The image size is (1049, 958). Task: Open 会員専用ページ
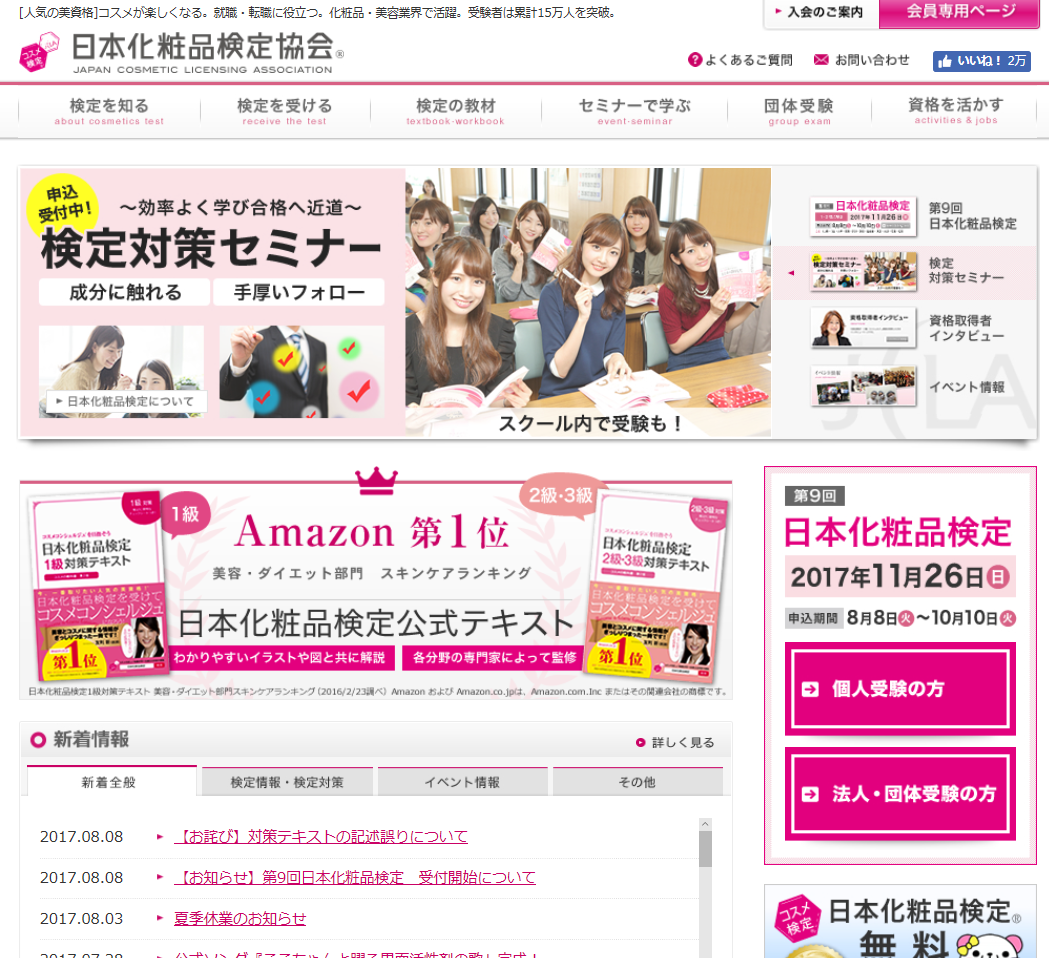(959, 13)
